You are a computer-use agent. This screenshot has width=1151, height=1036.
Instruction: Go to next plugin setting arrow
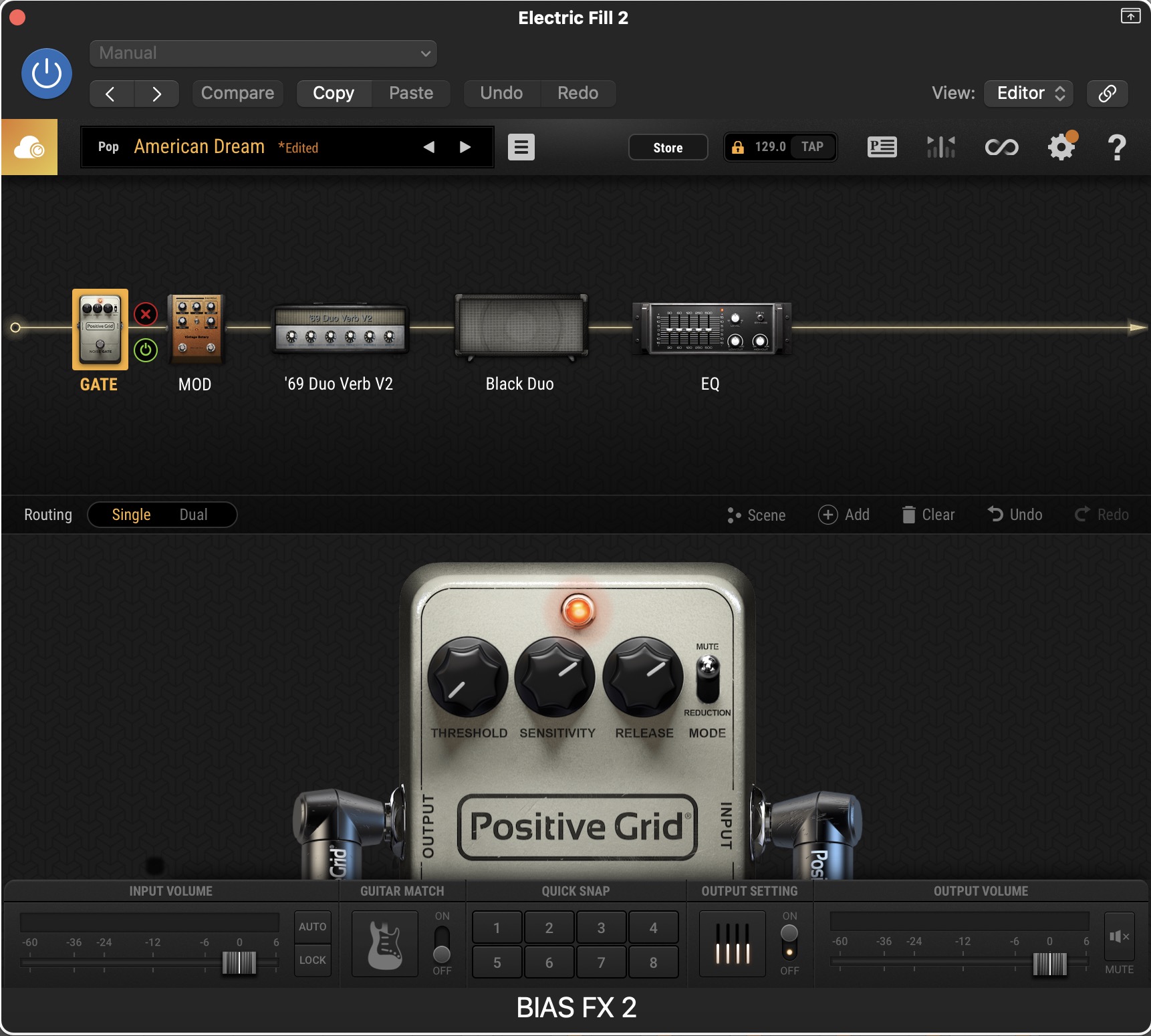[156, 94]
